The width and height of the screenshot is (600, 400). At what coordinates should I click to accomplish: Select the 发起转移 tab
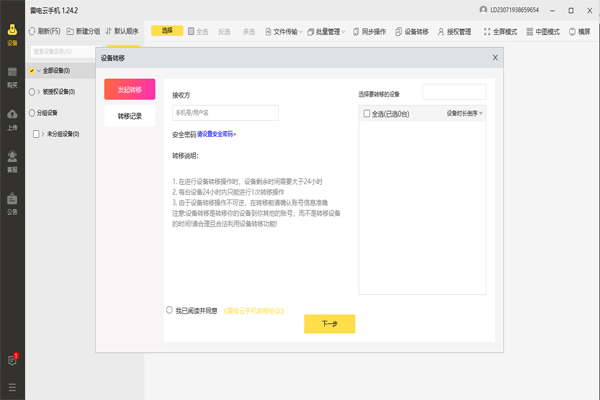coord(130,90)
